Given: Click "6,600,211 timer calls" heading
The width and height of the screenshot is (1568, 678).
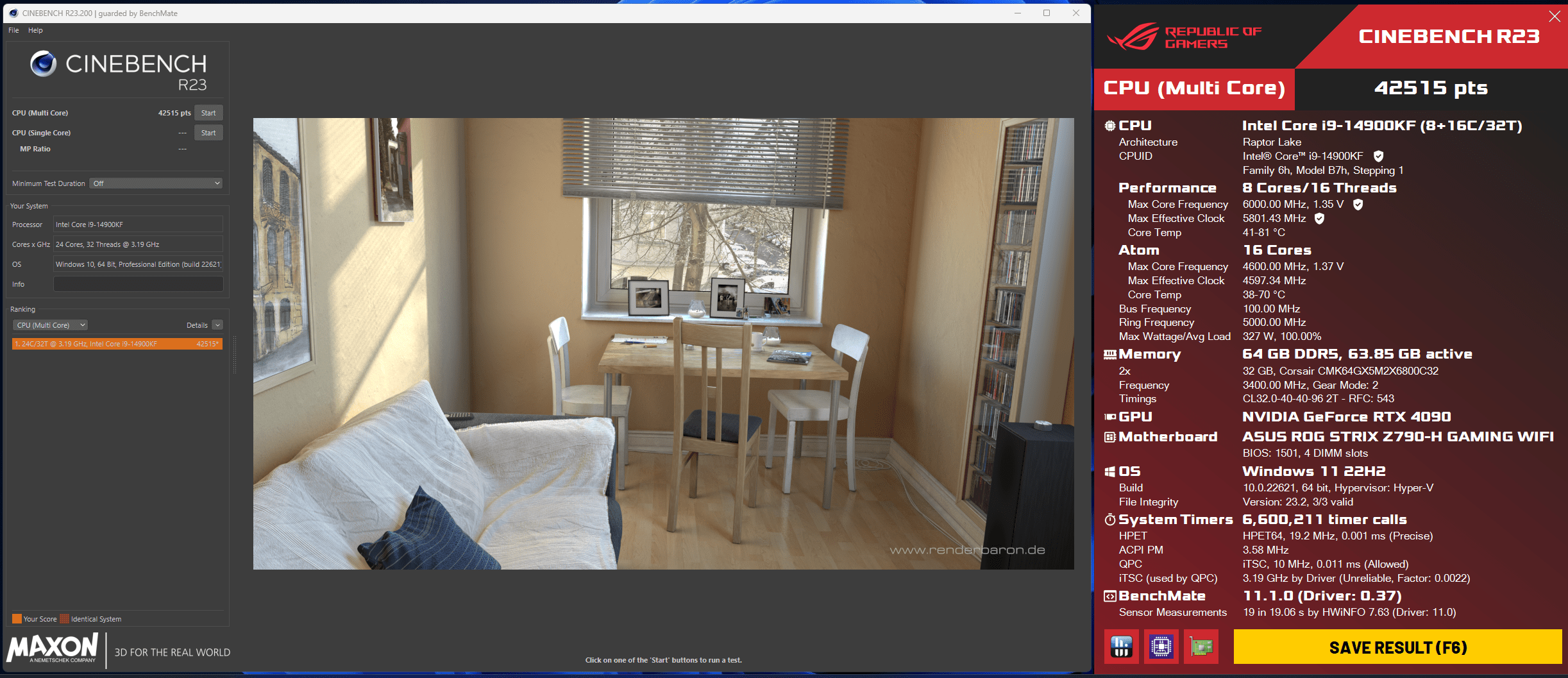Looking at the screenshot, I should 1324,520.
